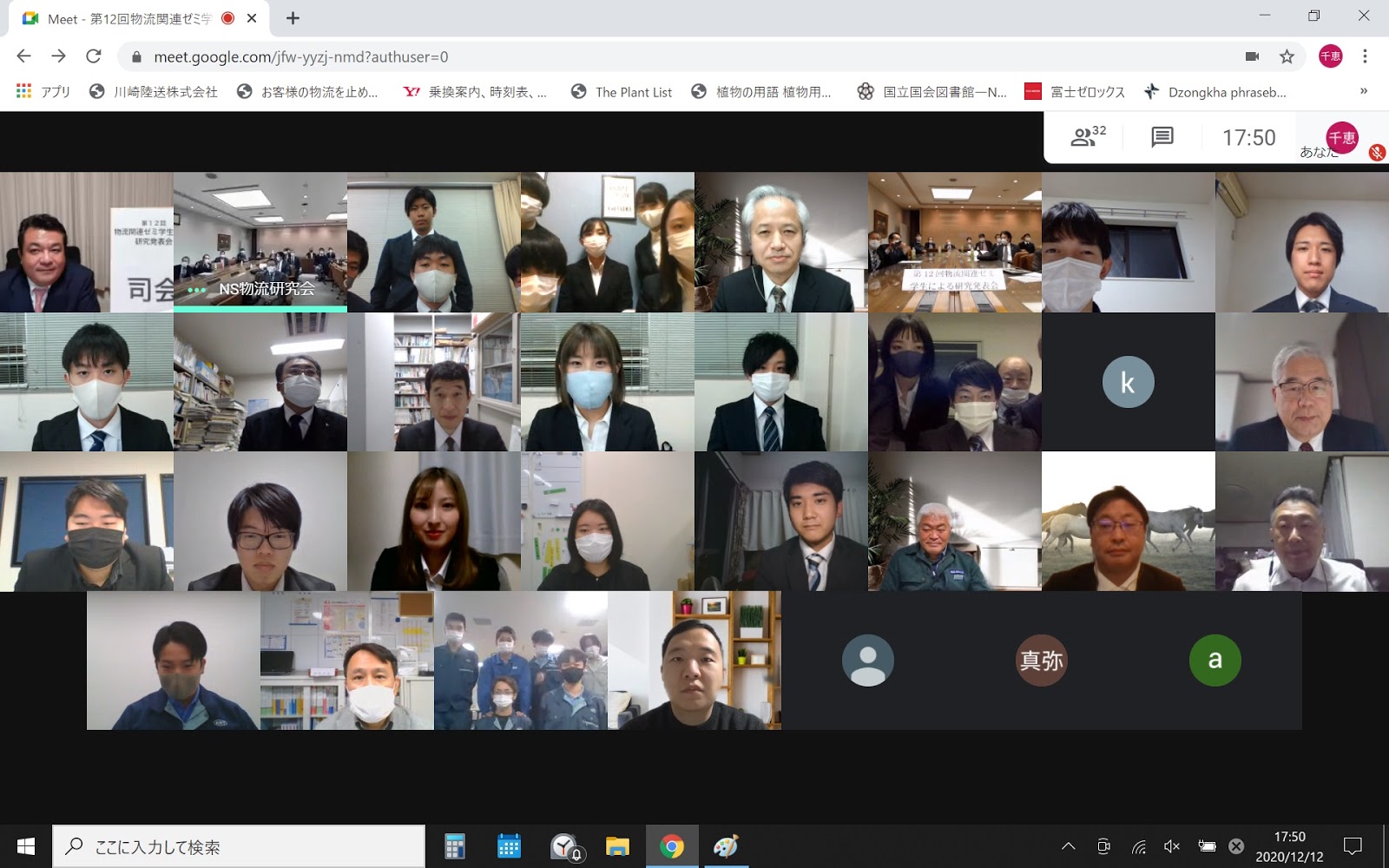This screenshot has height=868, width=1389.
Task: Switch to Chrome in the taskbar
Action: tap(672, 846)
